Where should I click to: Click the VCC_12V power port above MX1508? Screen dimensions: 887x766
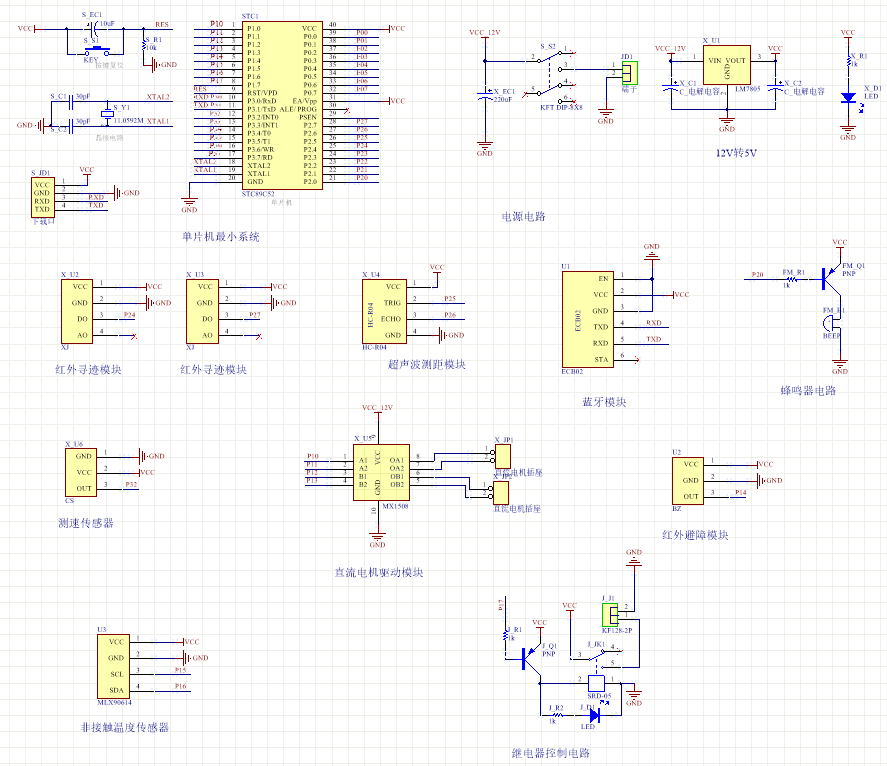377,410
